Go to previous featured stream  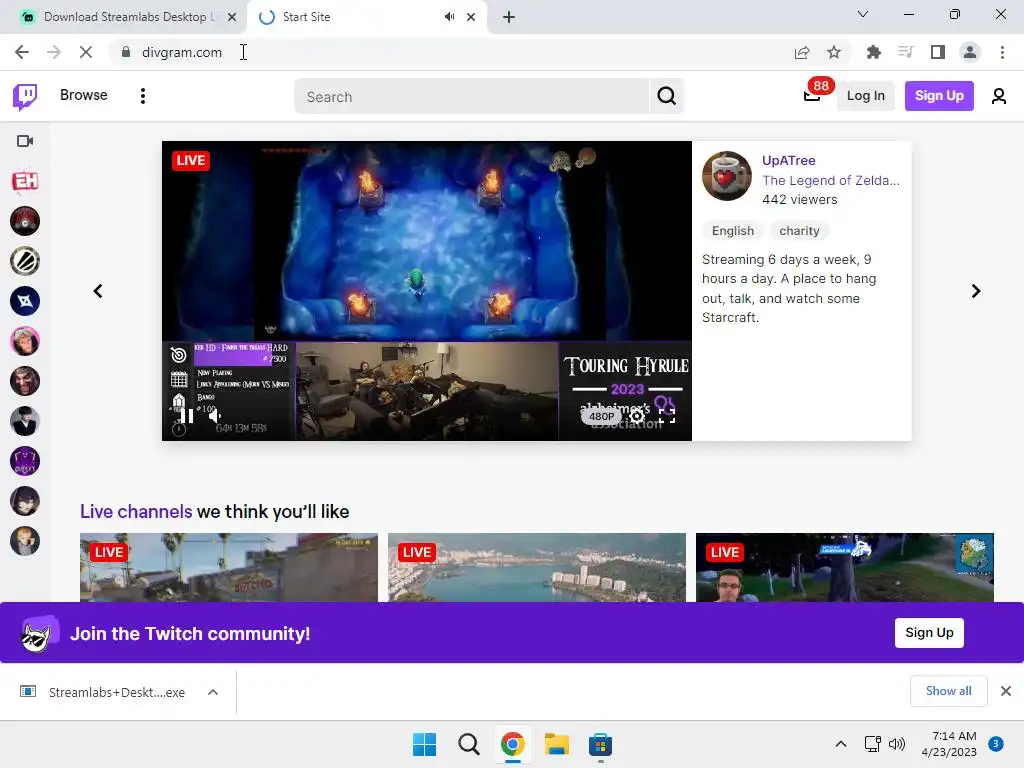tap(98, 291)
